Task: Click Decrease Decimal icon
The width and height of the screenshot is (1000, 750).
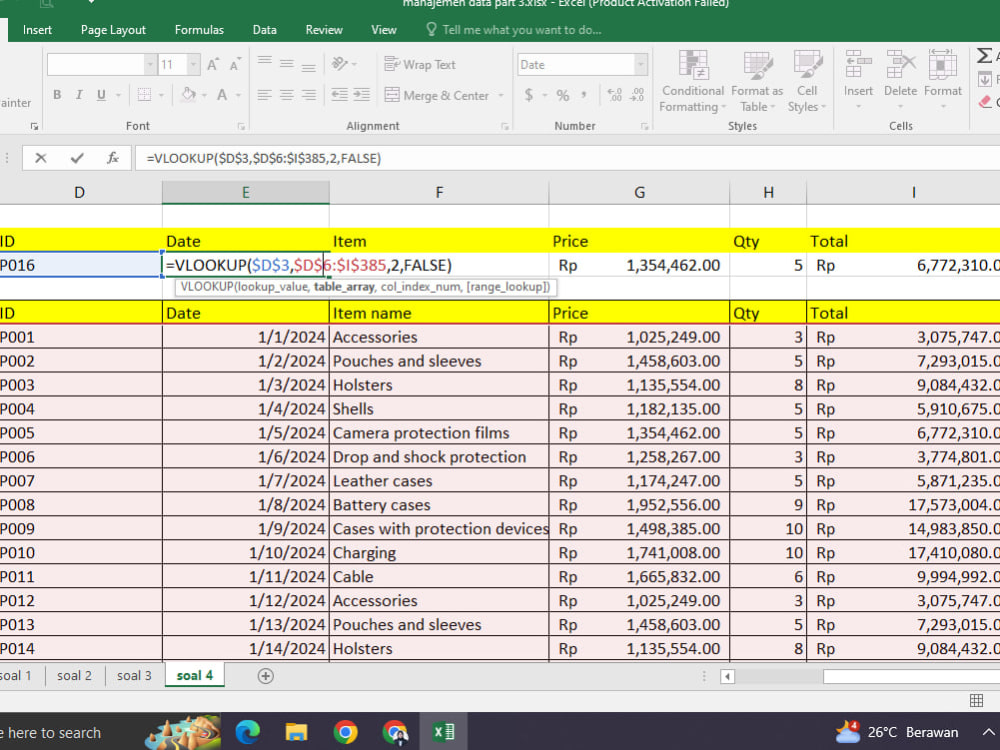Action: pos(636,95)
